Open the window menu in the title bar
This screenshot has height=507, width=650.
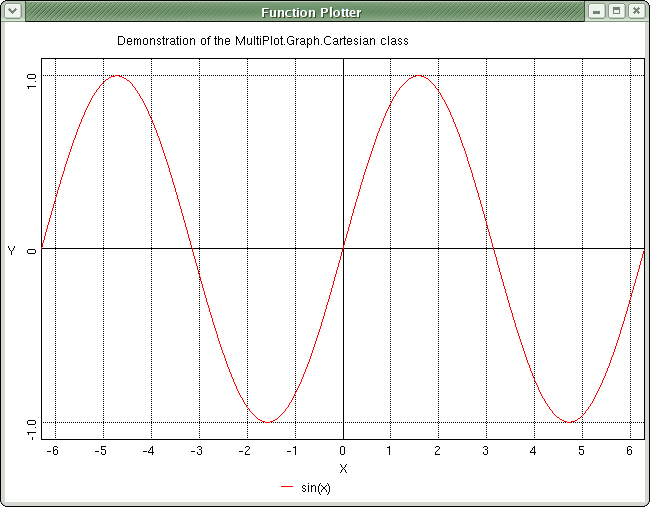(x=12, y=12)
